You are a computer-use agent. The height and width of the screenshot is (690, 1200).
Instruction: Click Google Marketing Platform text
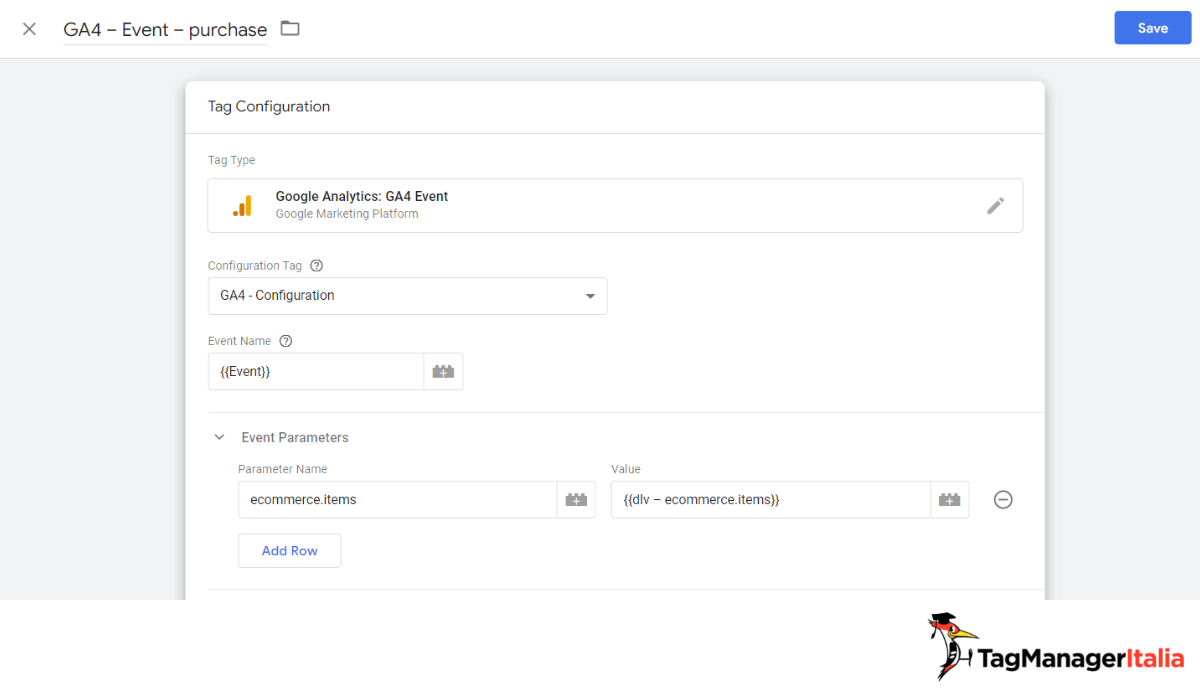(347, 214)
